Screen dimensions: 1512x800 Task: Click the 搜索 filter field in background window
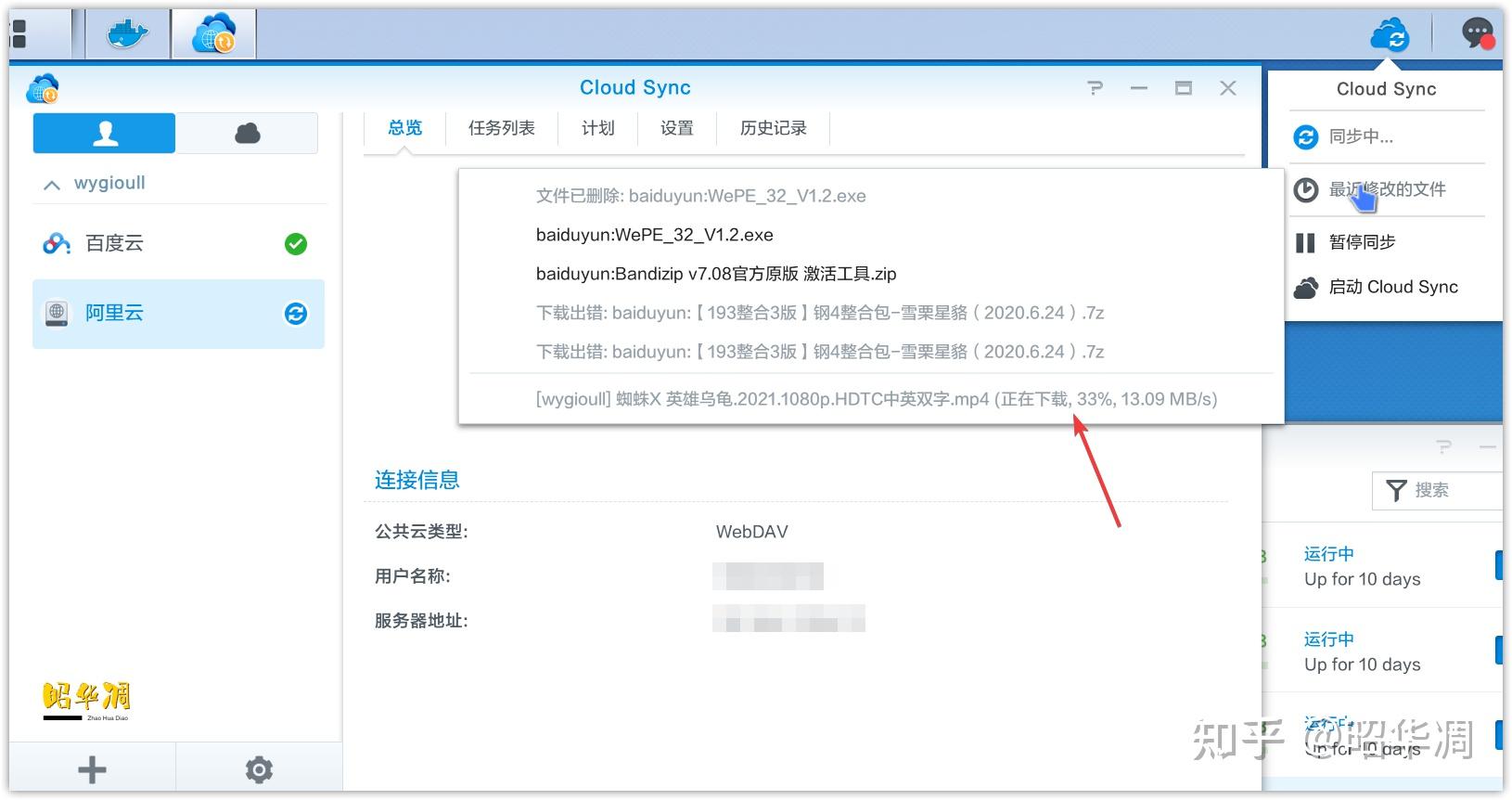[1437, 490]
